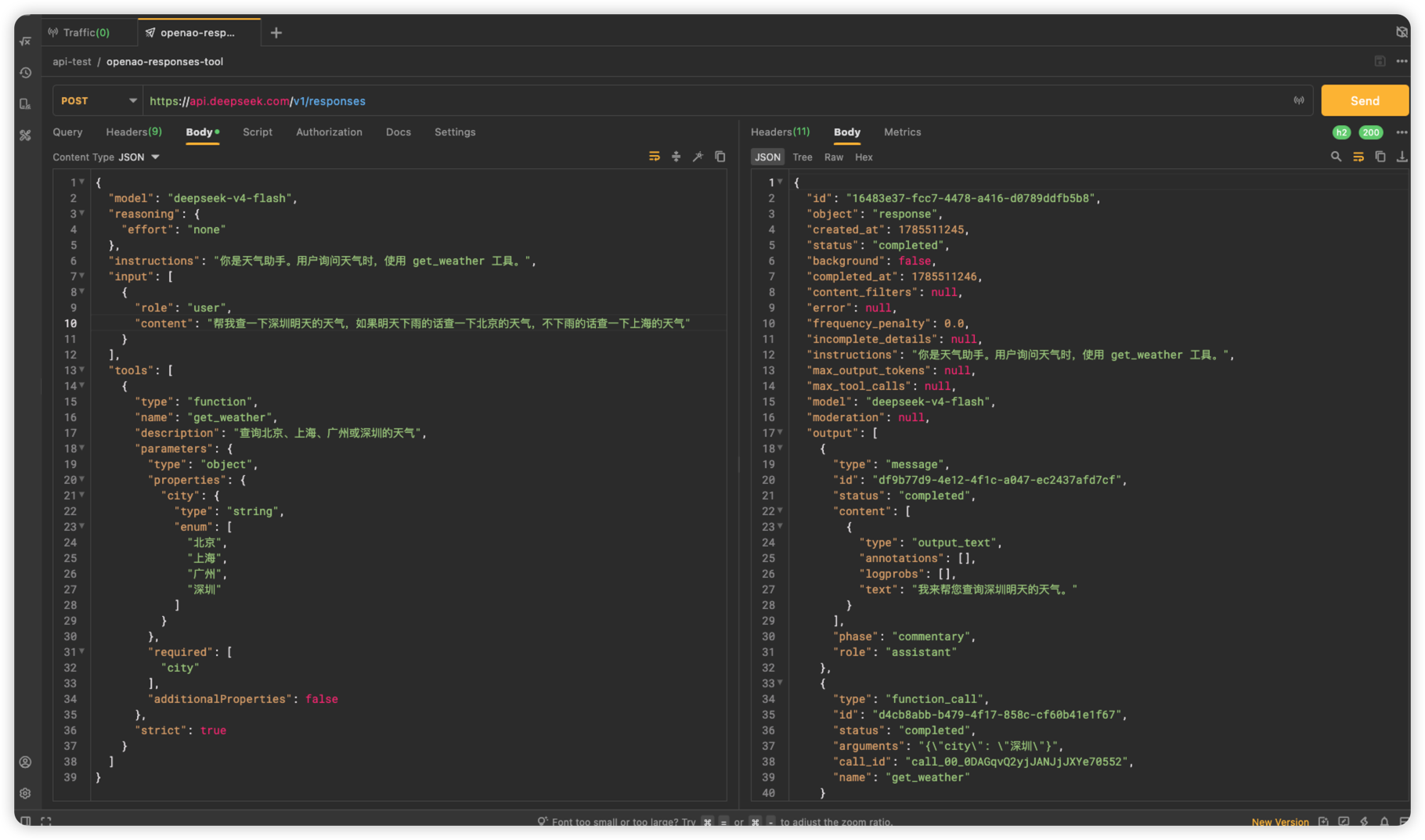Collapse the request root object at line 1

pos(81,182)
